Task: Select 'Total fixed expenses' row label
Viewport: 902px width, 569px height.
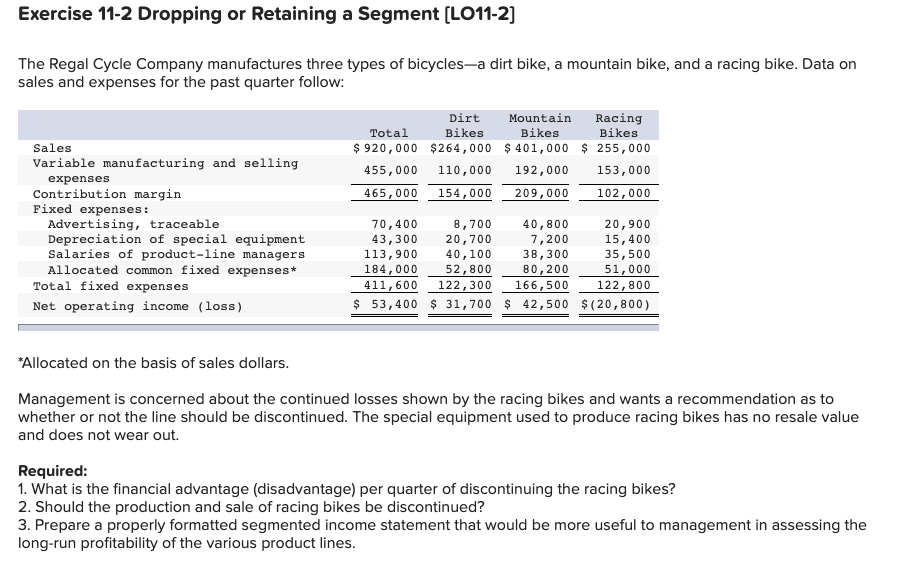Action: [x=110, y=287]
